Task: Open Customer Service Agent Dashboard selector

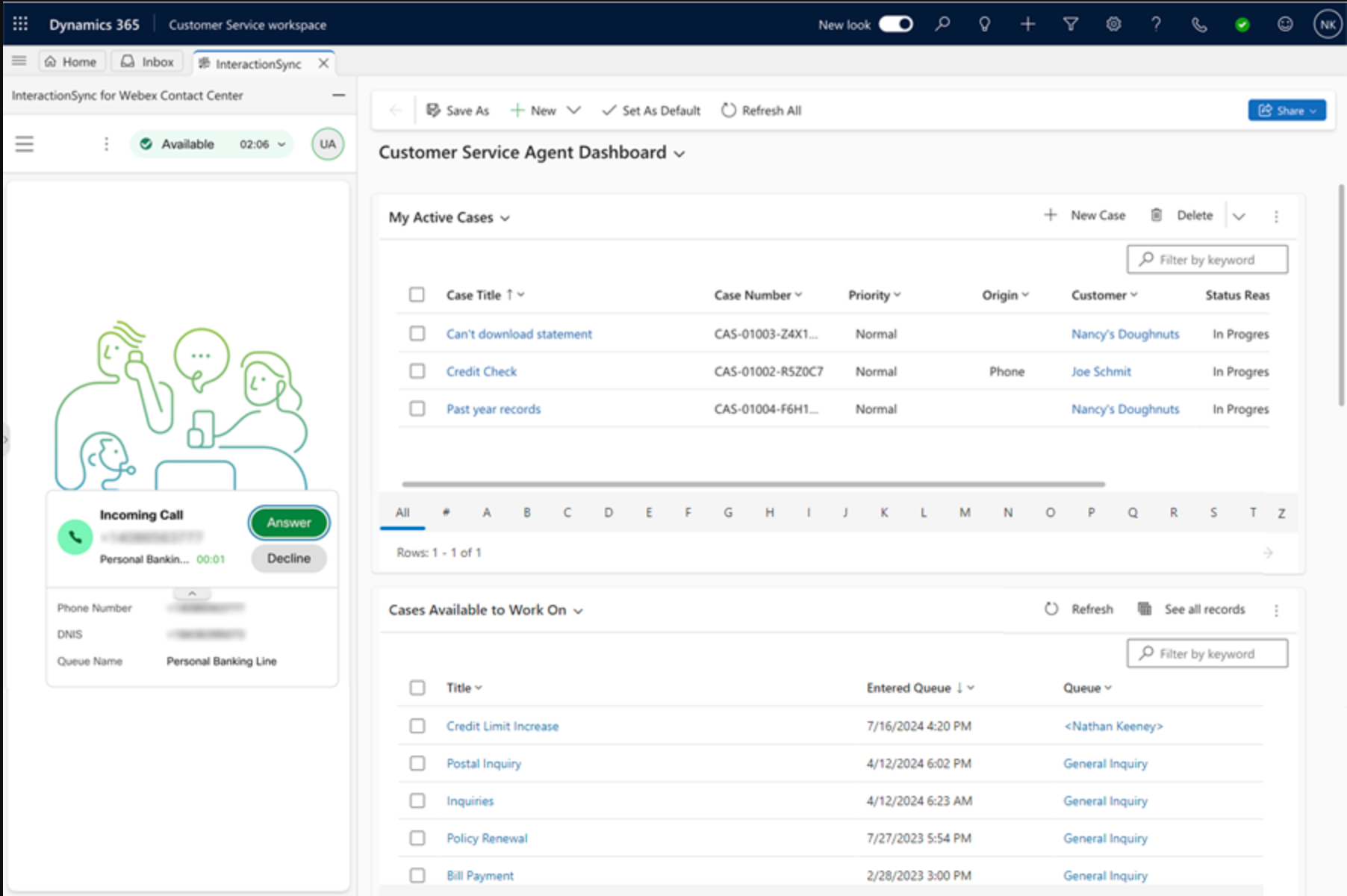Action: point(532,152)
